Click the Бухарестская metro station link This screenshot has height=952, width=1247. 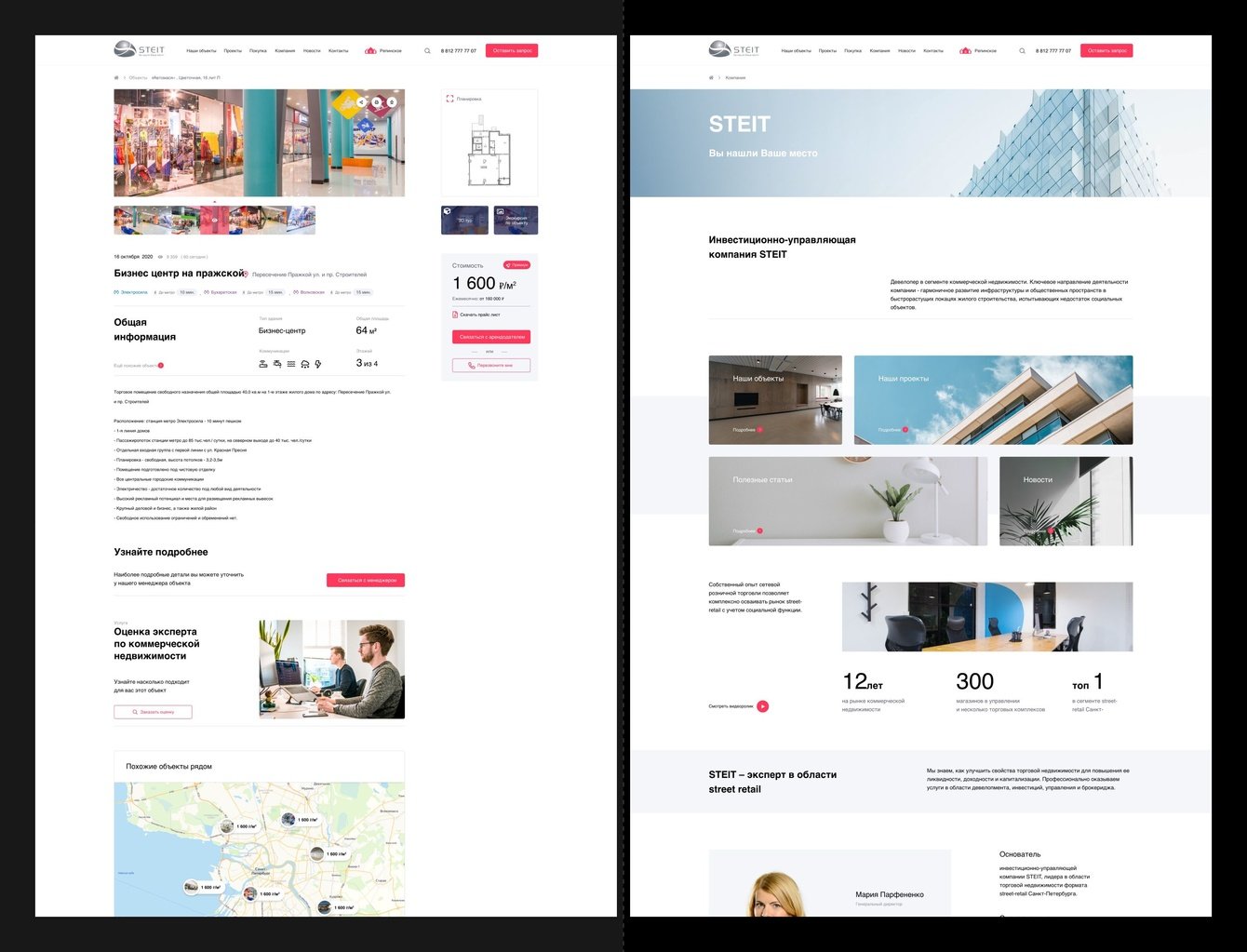pos(221,292)
